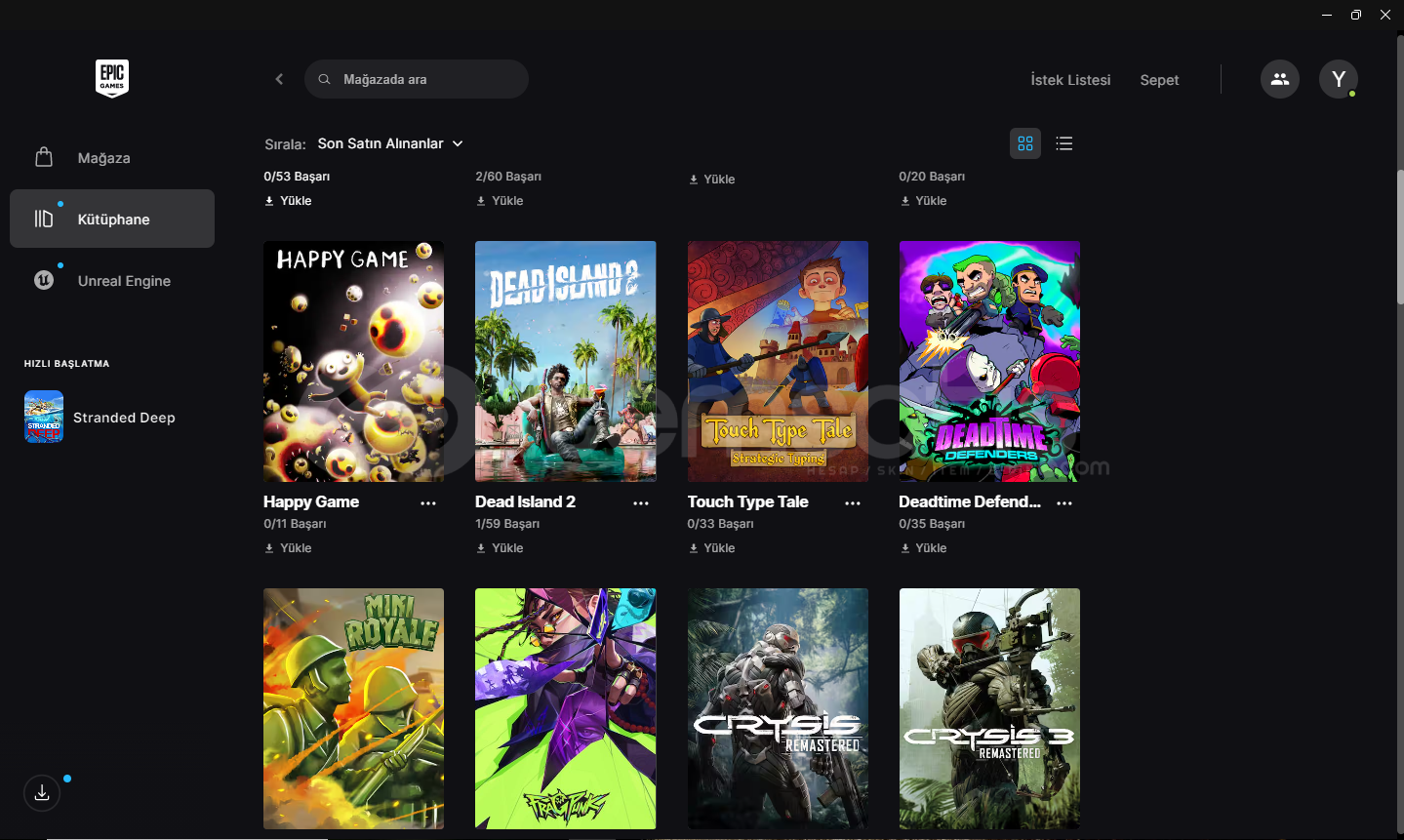Open the Crysis Remastered cover art

pos(778,708)
